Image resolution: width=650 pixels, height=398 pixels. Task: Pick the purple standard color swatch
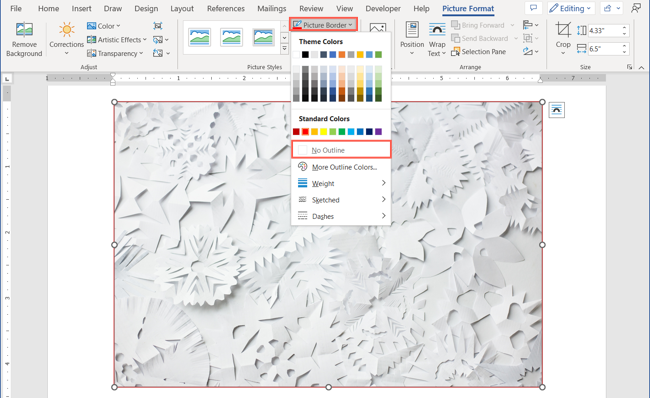pos(378,131)
